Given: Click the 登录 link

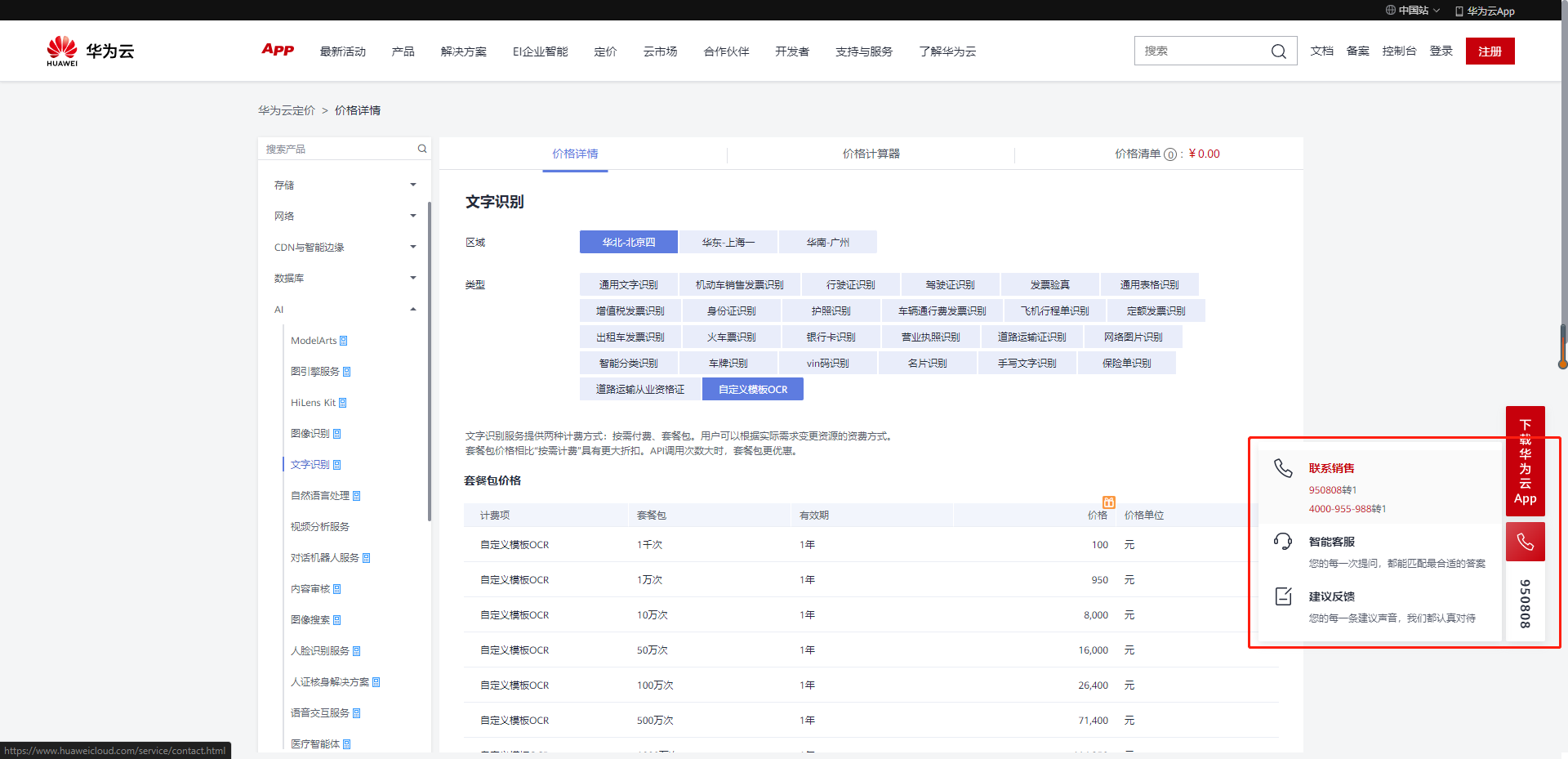Looking at the screenshot, I should coord(1441,51).
